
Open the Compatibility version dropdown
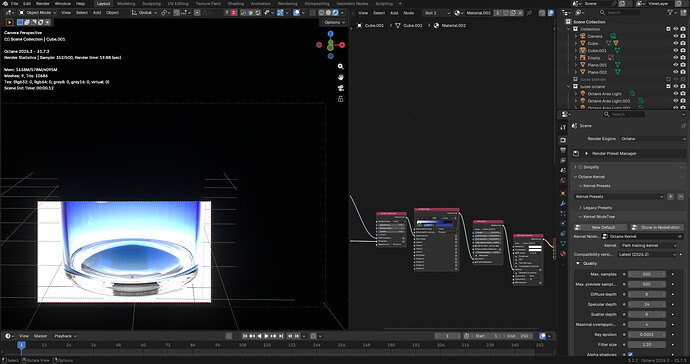[647, 254]
